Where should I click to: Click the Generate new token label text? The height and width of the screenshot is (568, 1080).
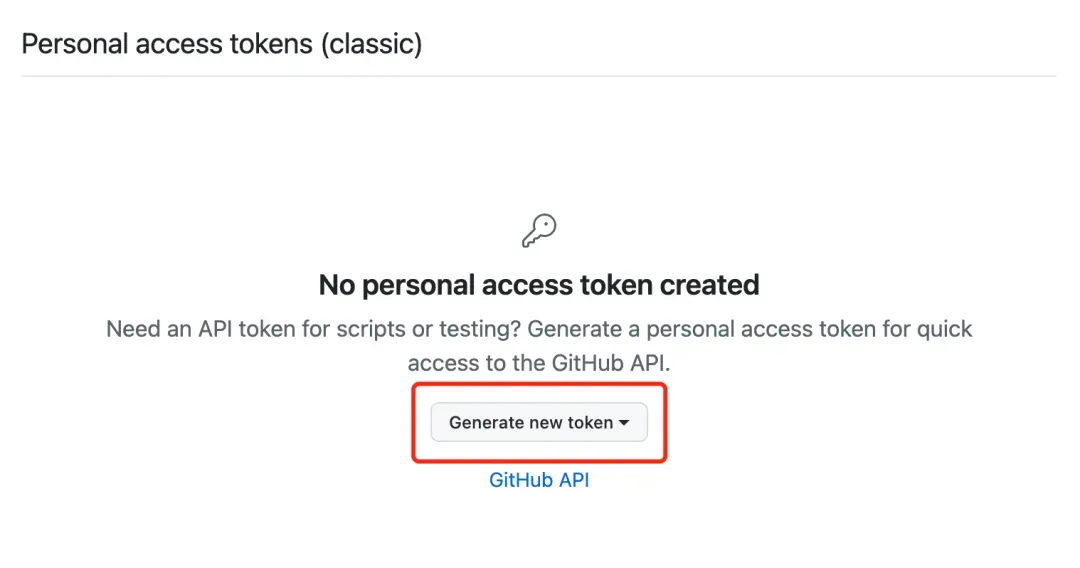coord(531,423)
